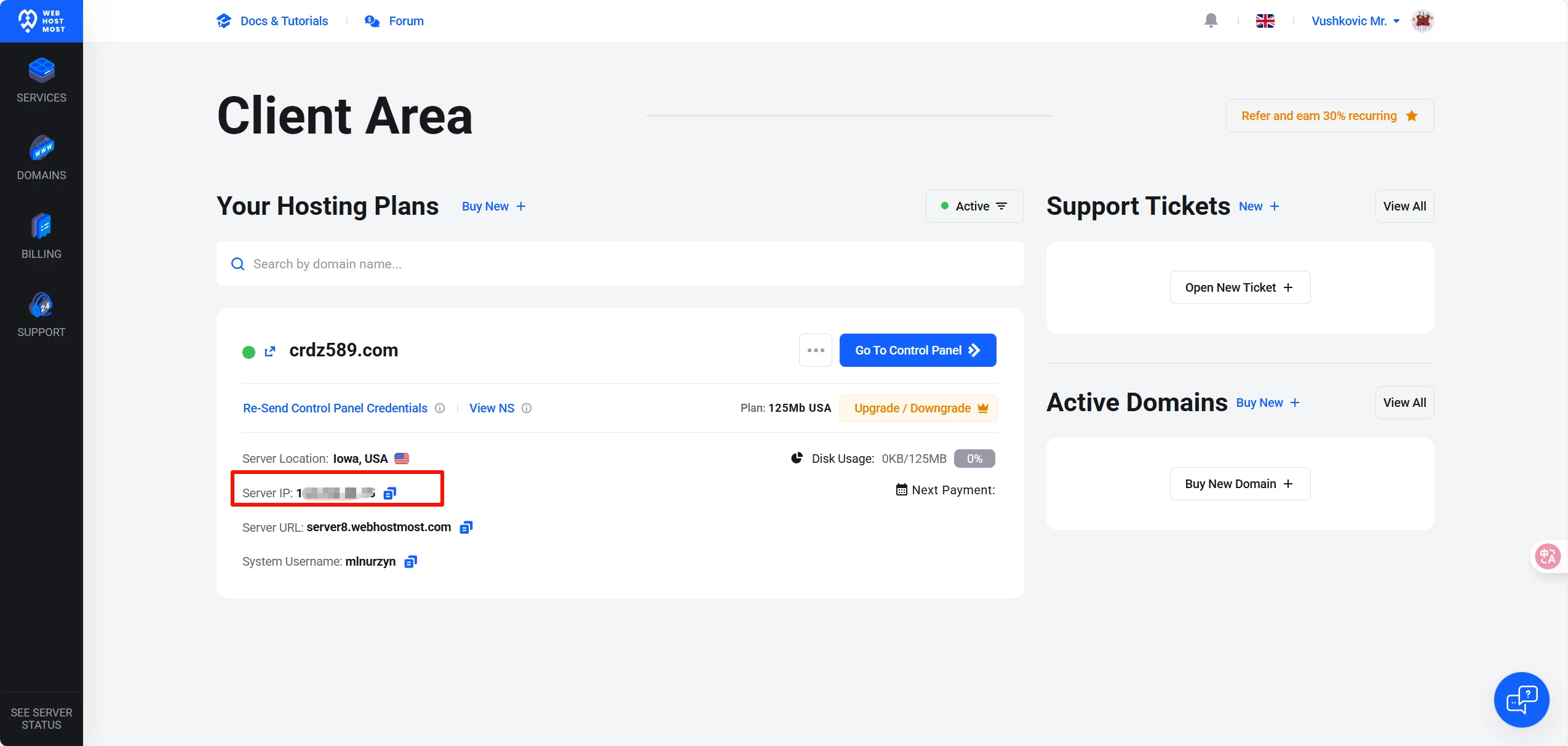Show info tooltip next to View NS

pos(527,408)
